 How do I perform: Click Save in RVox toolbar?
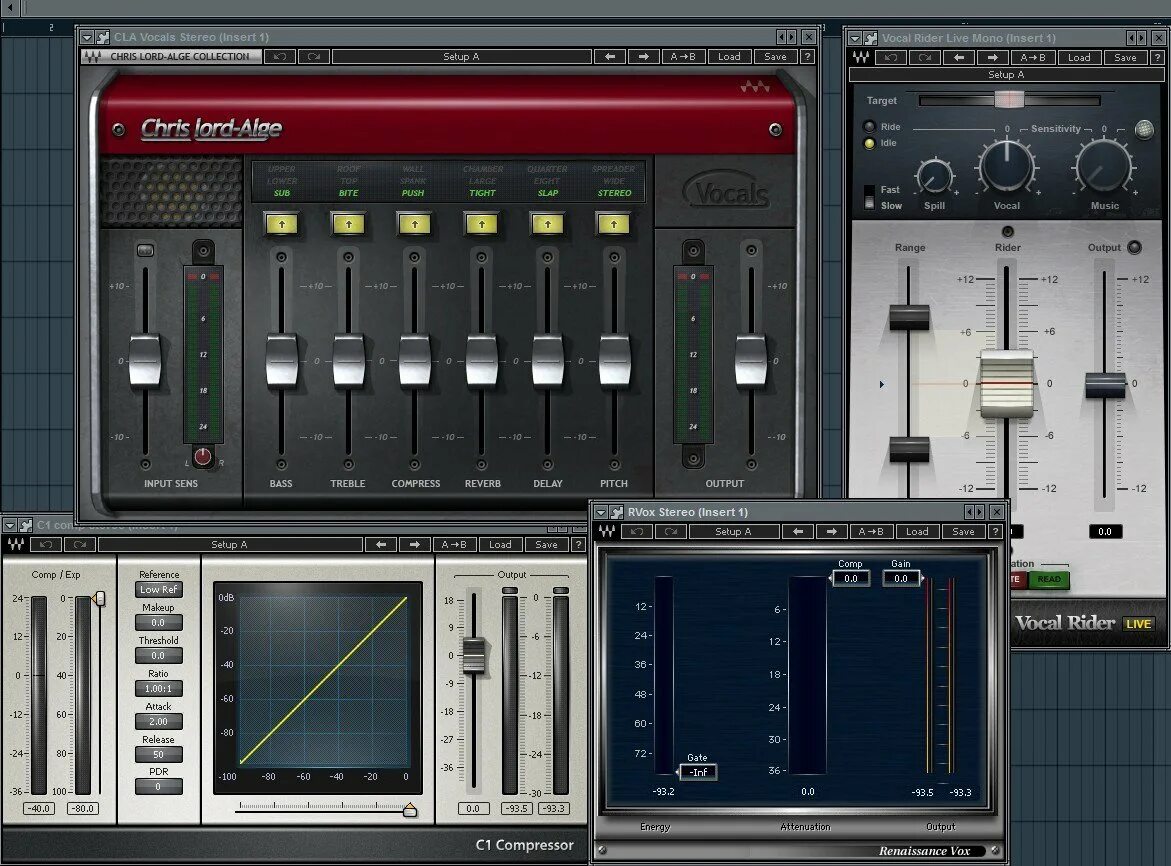(x=963, y=532)
